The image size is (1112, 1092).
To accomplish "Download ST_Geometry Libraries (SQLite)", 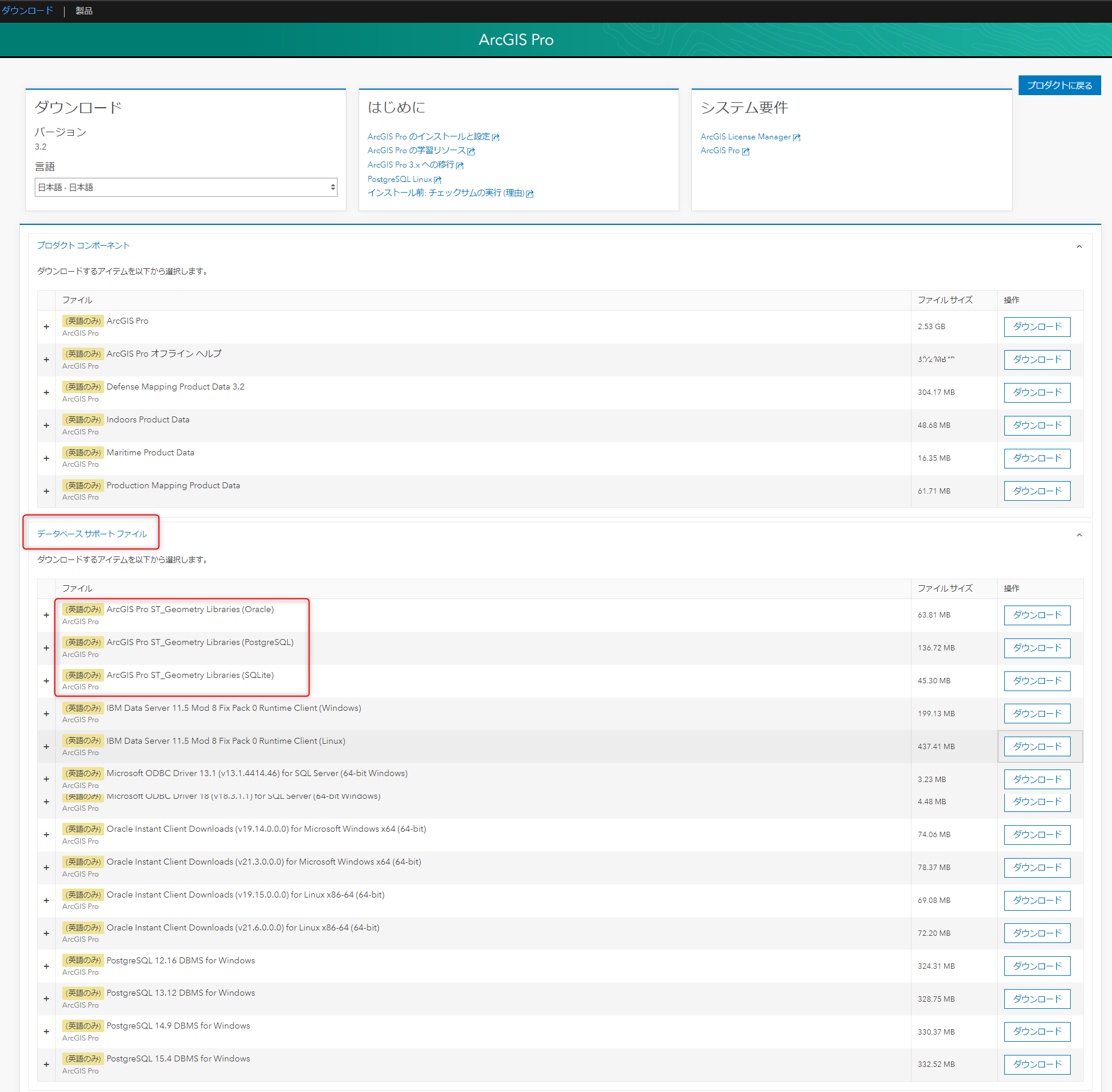I will (1037, 681).
